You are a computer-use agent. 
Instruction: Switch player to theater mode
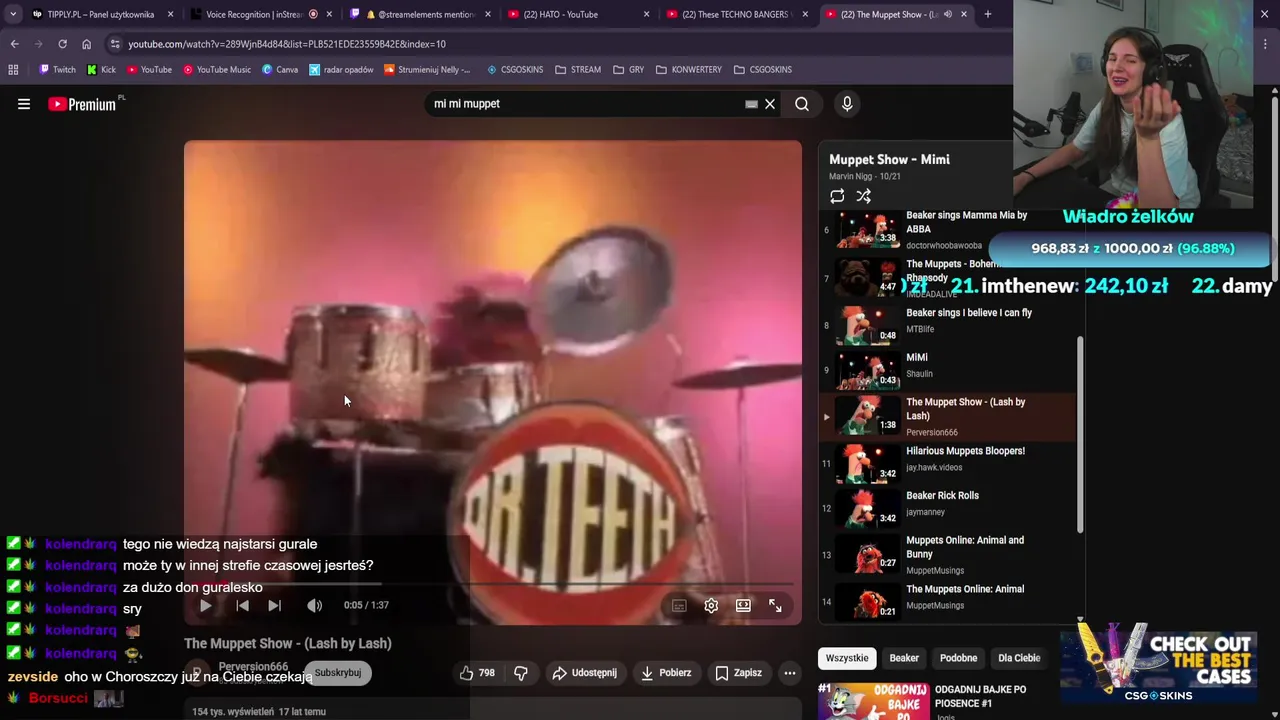click(x=743, y=605)
